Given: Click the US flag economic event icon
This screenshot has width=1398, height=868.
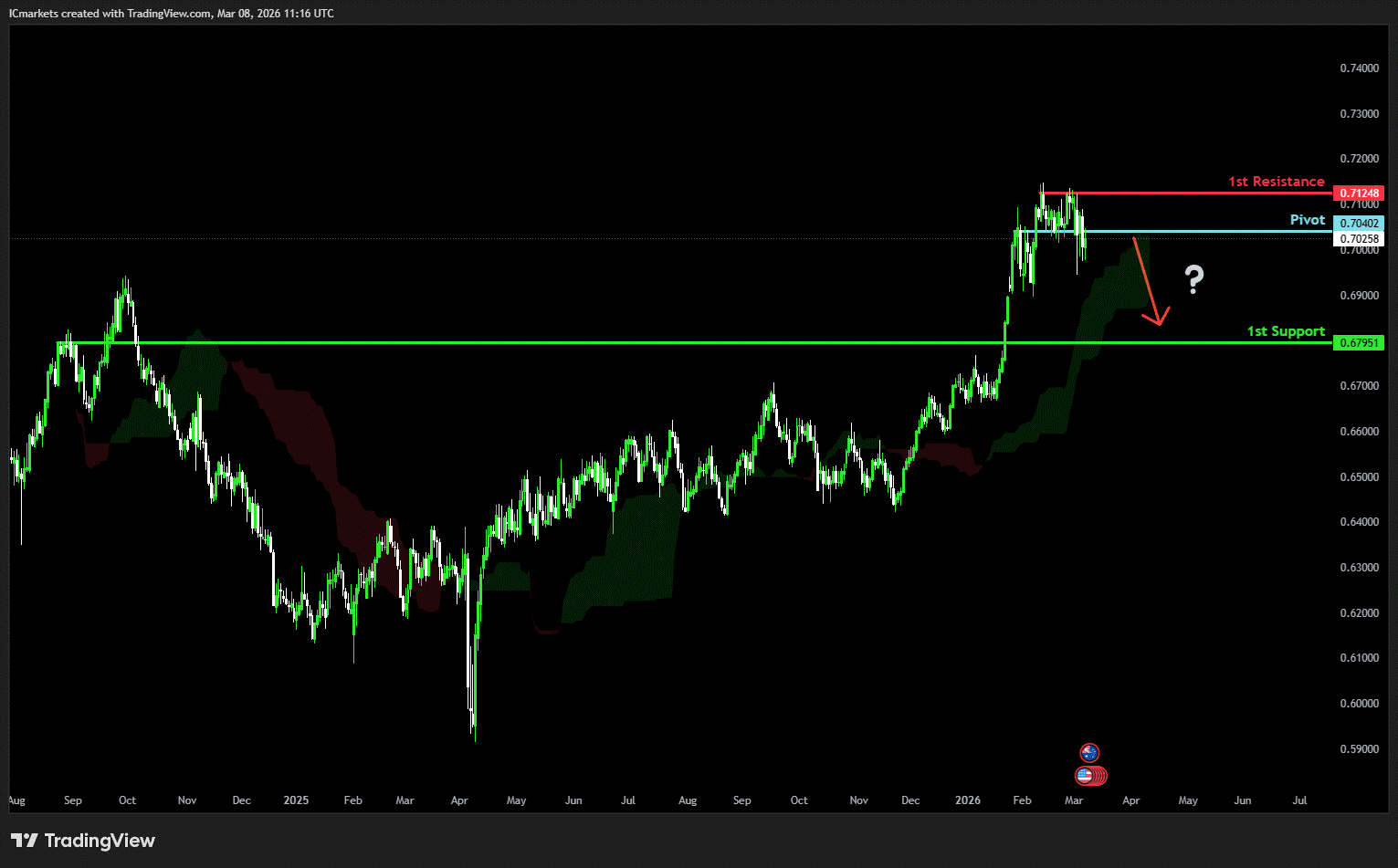Looking at the screenshot, I should 1086,776.
